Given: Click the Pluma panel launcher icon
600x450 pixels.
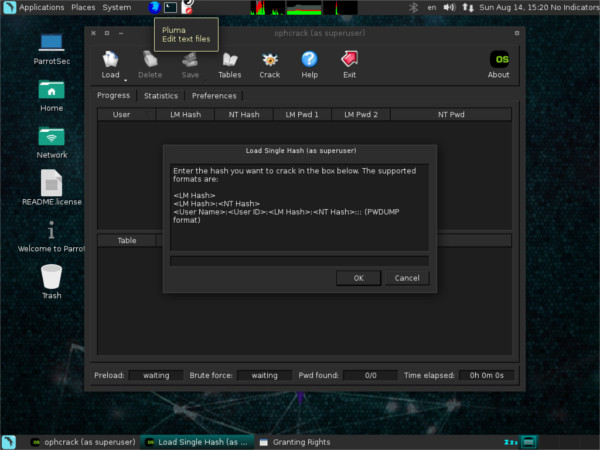Looking at the screenshot, I should [x=187, y=7].
